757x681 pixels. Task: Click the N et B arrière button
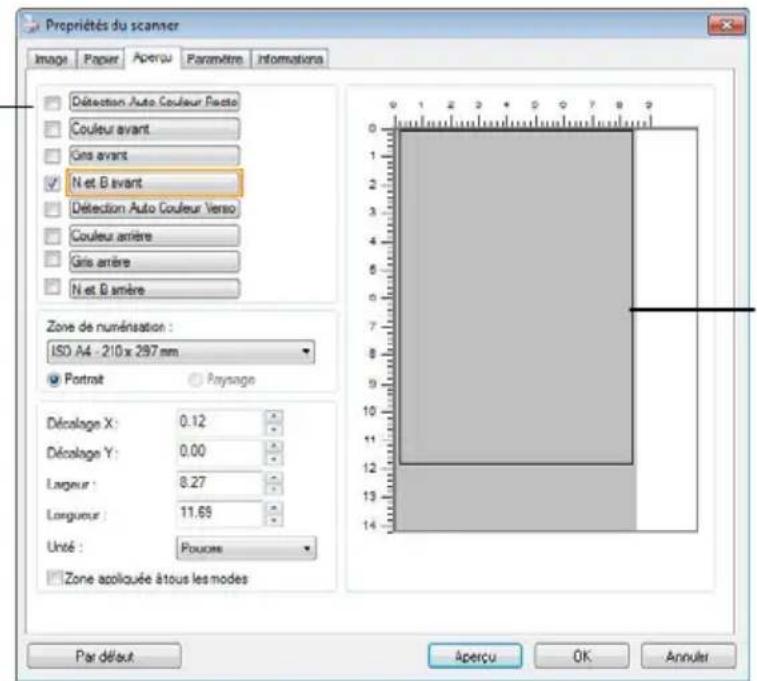[154, 289]
